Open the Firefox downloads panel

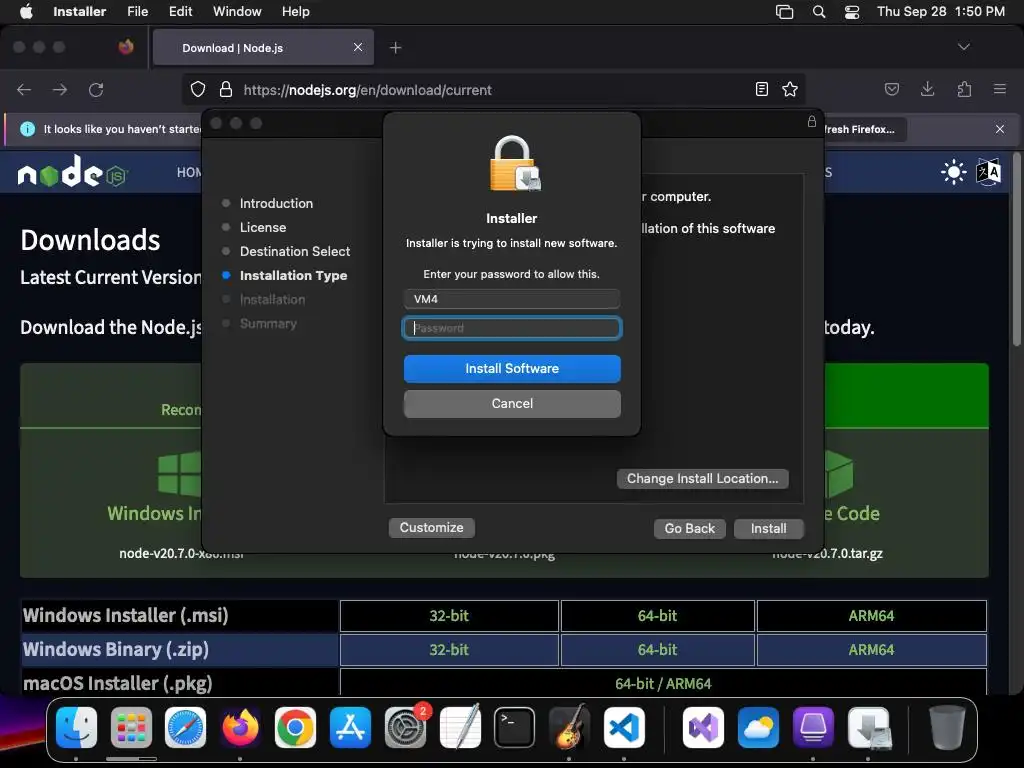pos(927,89)
